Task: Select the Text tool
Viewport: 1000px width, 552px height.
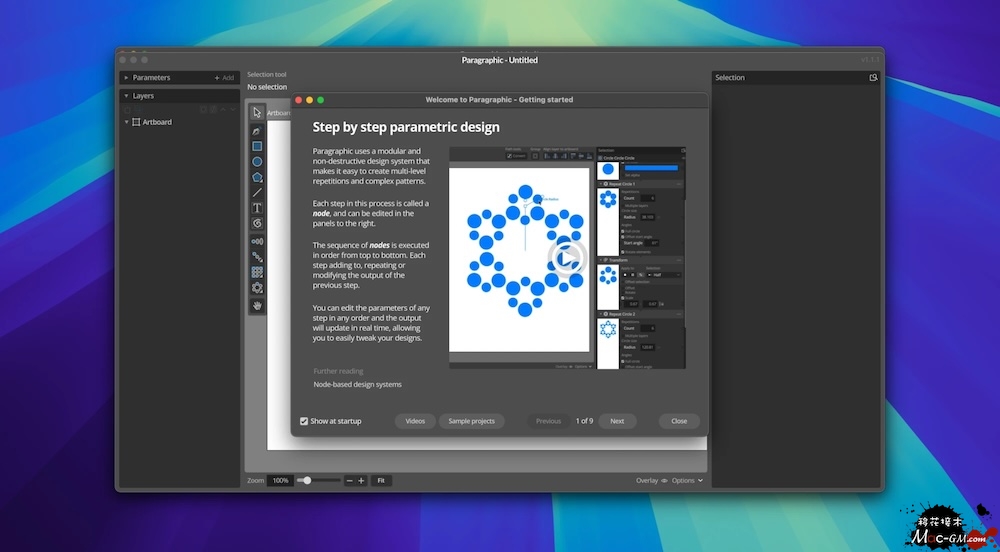Action: tap(257, 208)
